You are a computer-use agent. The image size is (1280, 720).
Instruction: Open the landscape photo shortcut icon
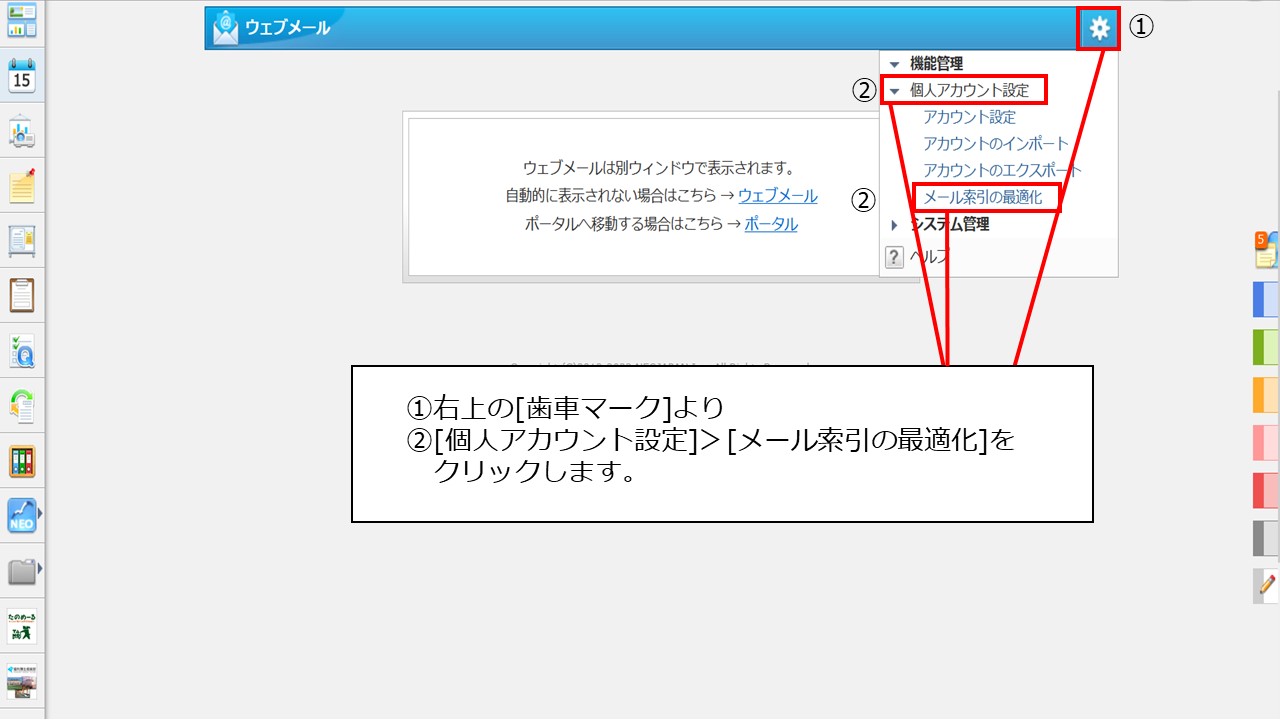coord(22,681)
